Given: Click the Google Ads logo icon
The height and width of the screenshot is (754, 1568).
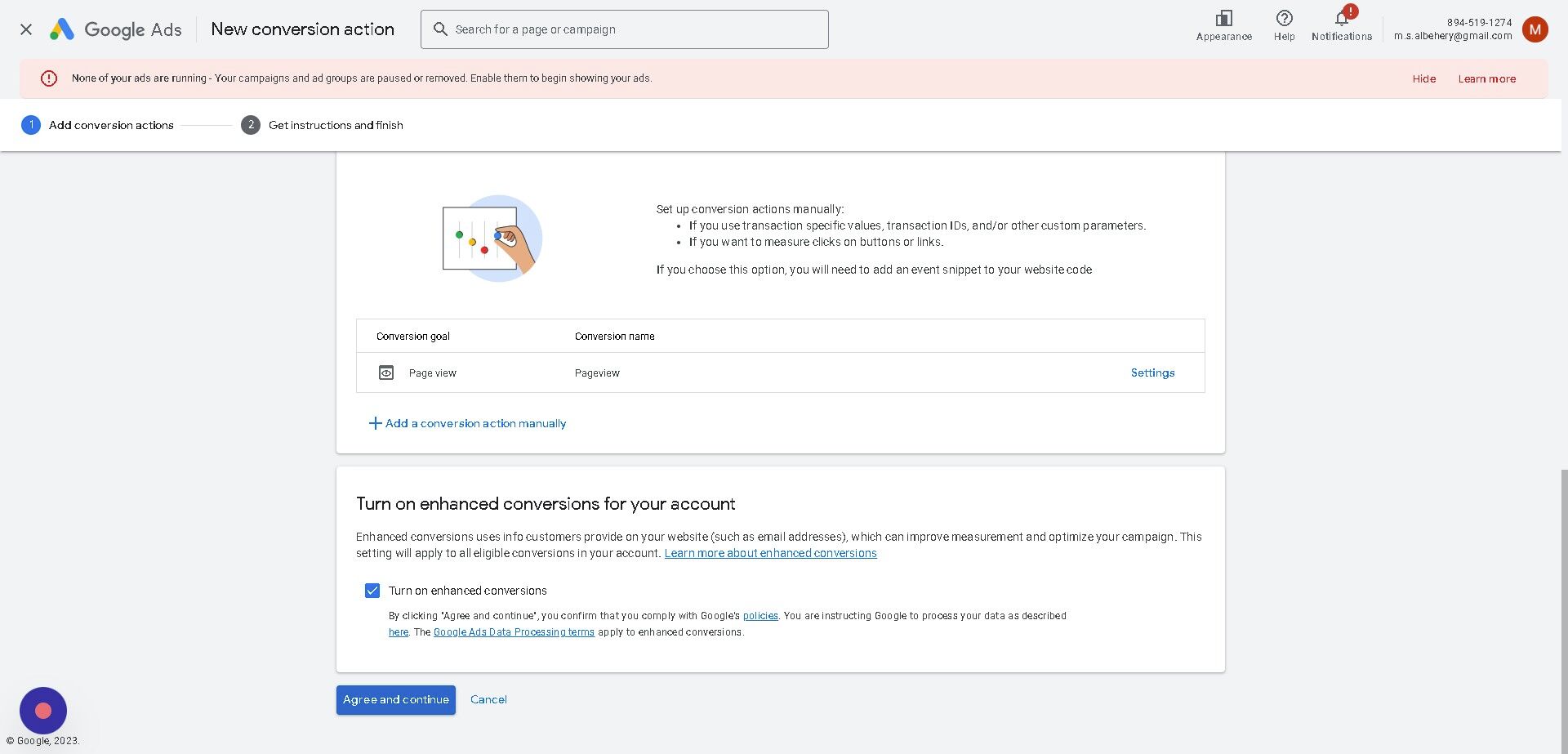Looking at the screenshot, I should 62,29.
